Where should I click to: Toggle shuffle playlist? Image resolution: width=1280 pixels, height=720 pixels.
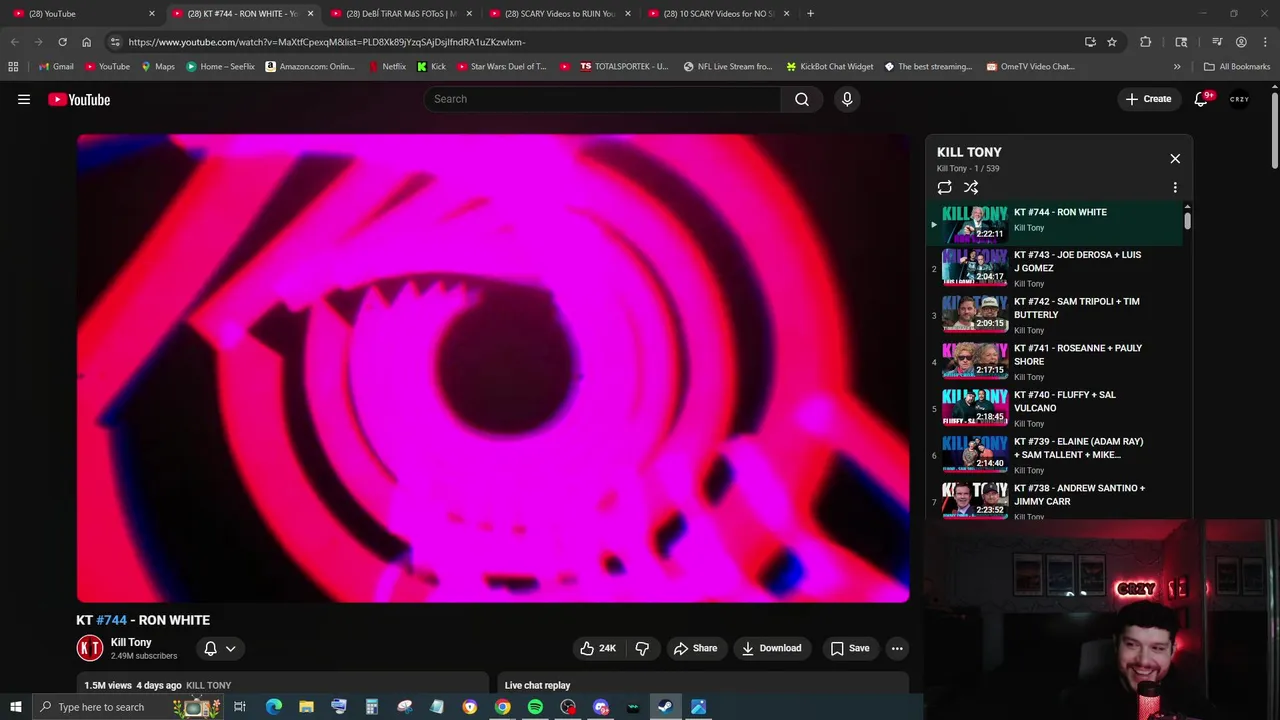971,187
